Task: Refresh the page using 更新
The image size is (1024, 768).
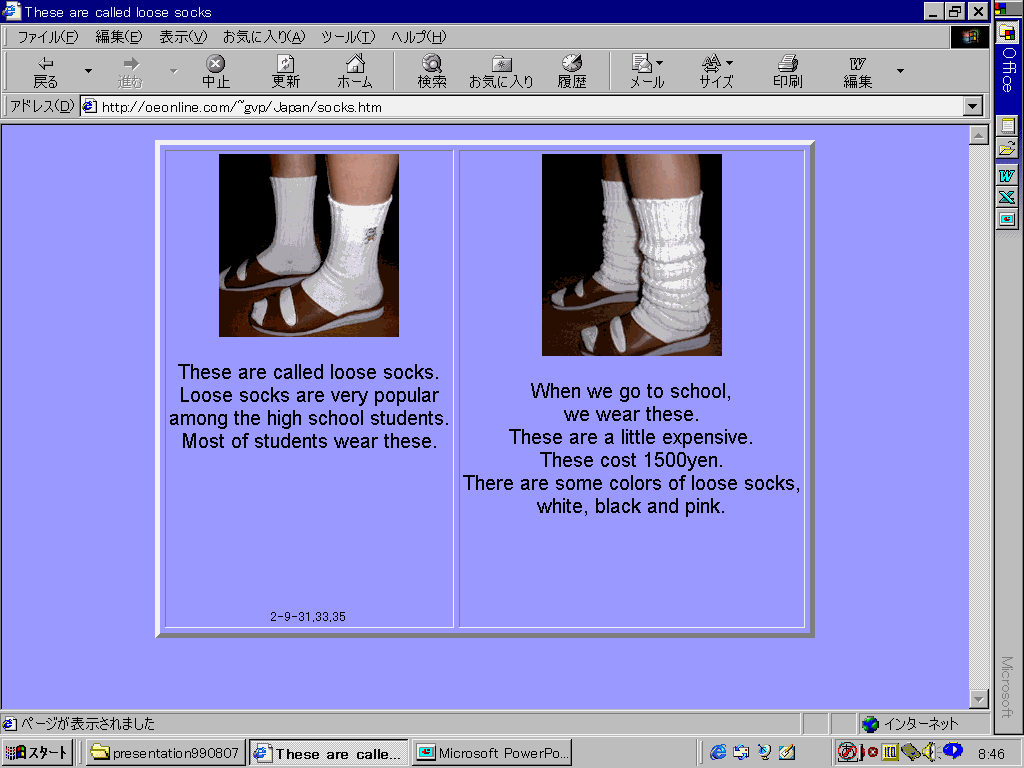Action: tap(285, 71)
